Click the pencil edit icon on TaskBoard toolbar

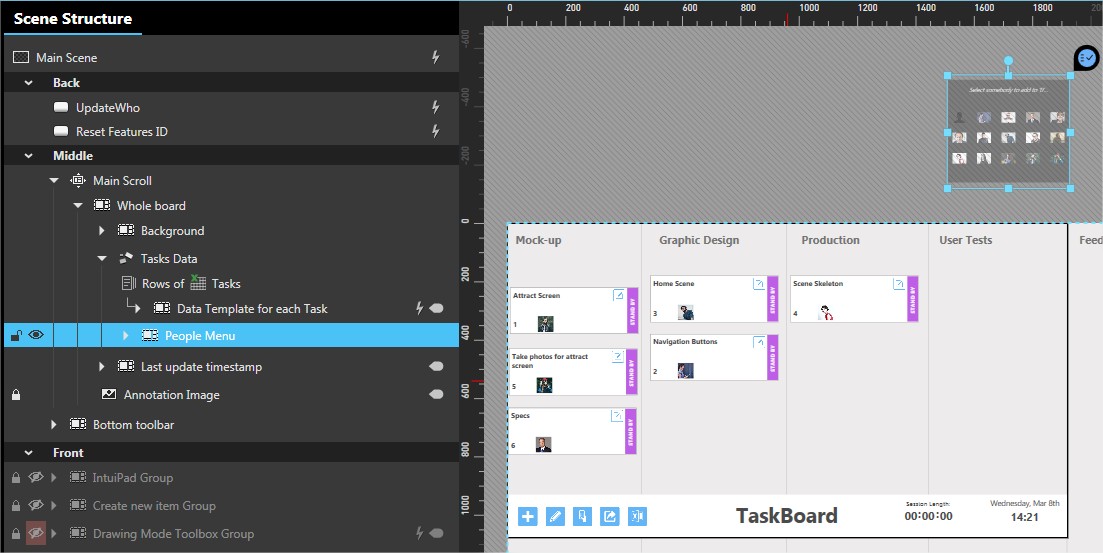555,516
